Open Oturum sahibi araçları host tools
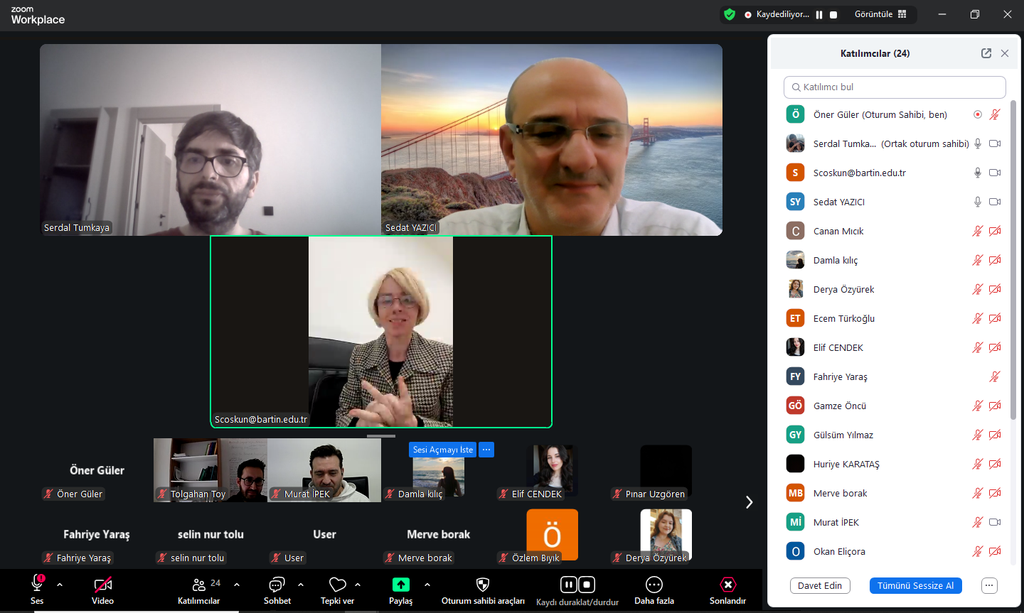1024x613 pixels. (x=483, y=585)
